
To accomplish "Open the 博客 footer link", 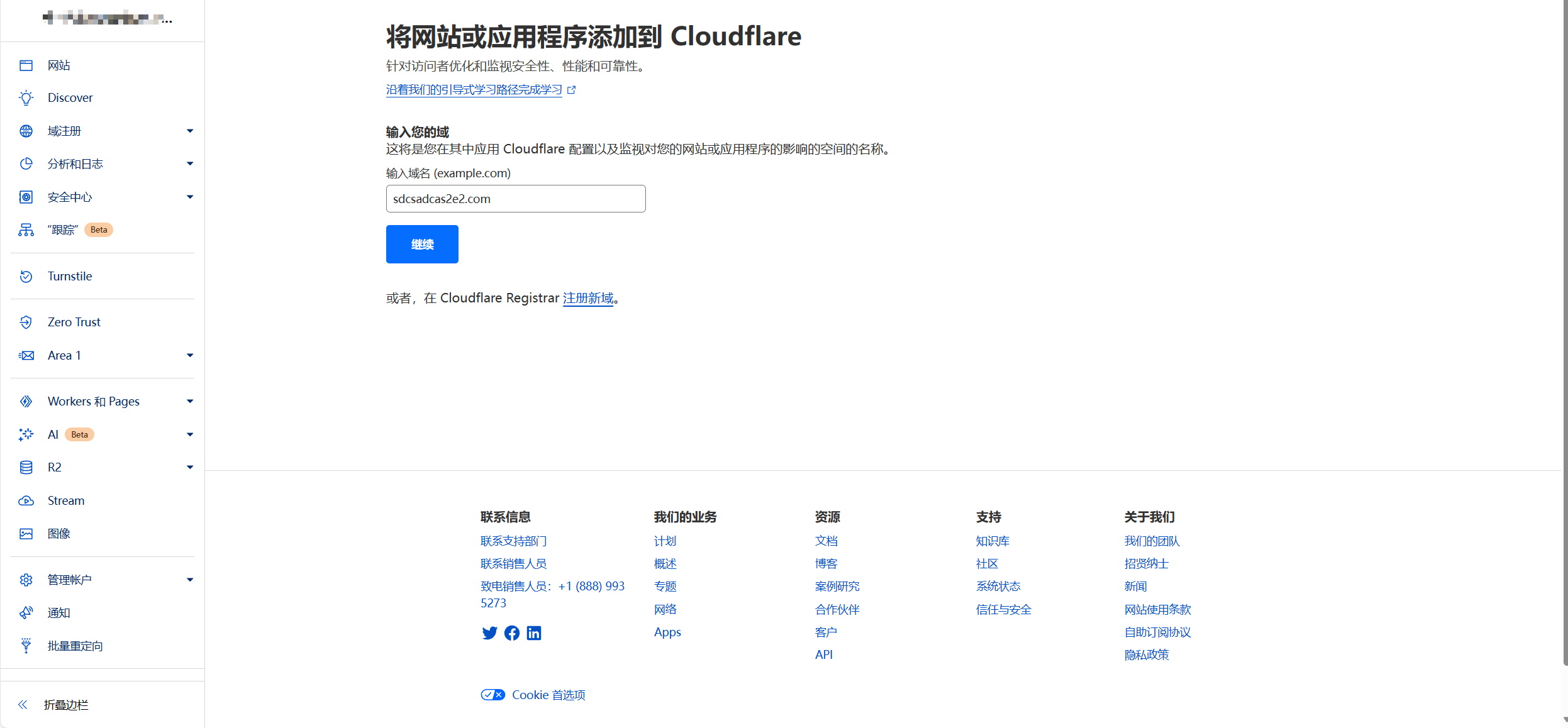I will 826,564.
